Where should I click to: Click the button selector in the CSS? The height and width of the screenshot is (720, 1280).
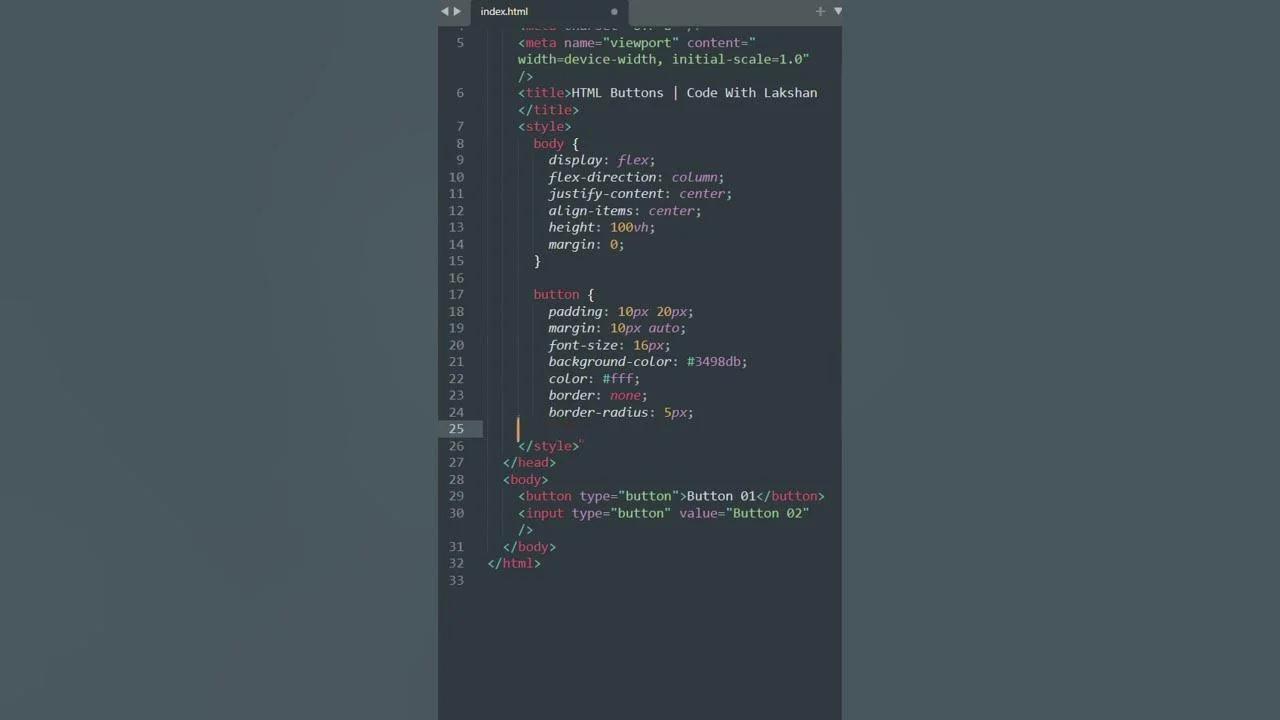(556, 295)
